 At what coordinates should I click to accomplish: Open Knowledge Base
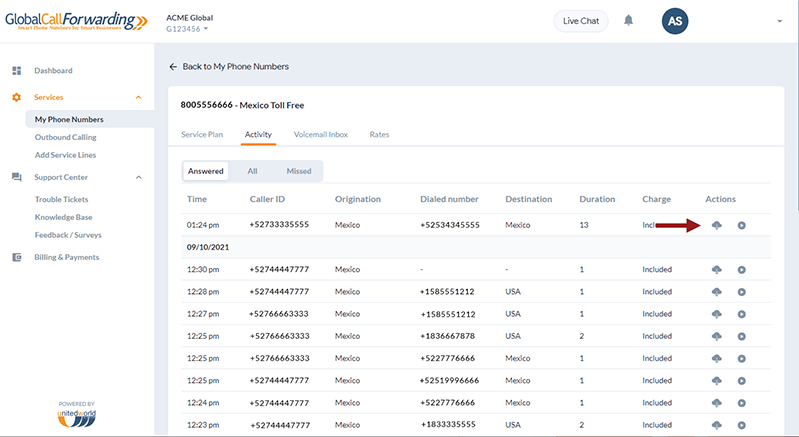(63, 217)
